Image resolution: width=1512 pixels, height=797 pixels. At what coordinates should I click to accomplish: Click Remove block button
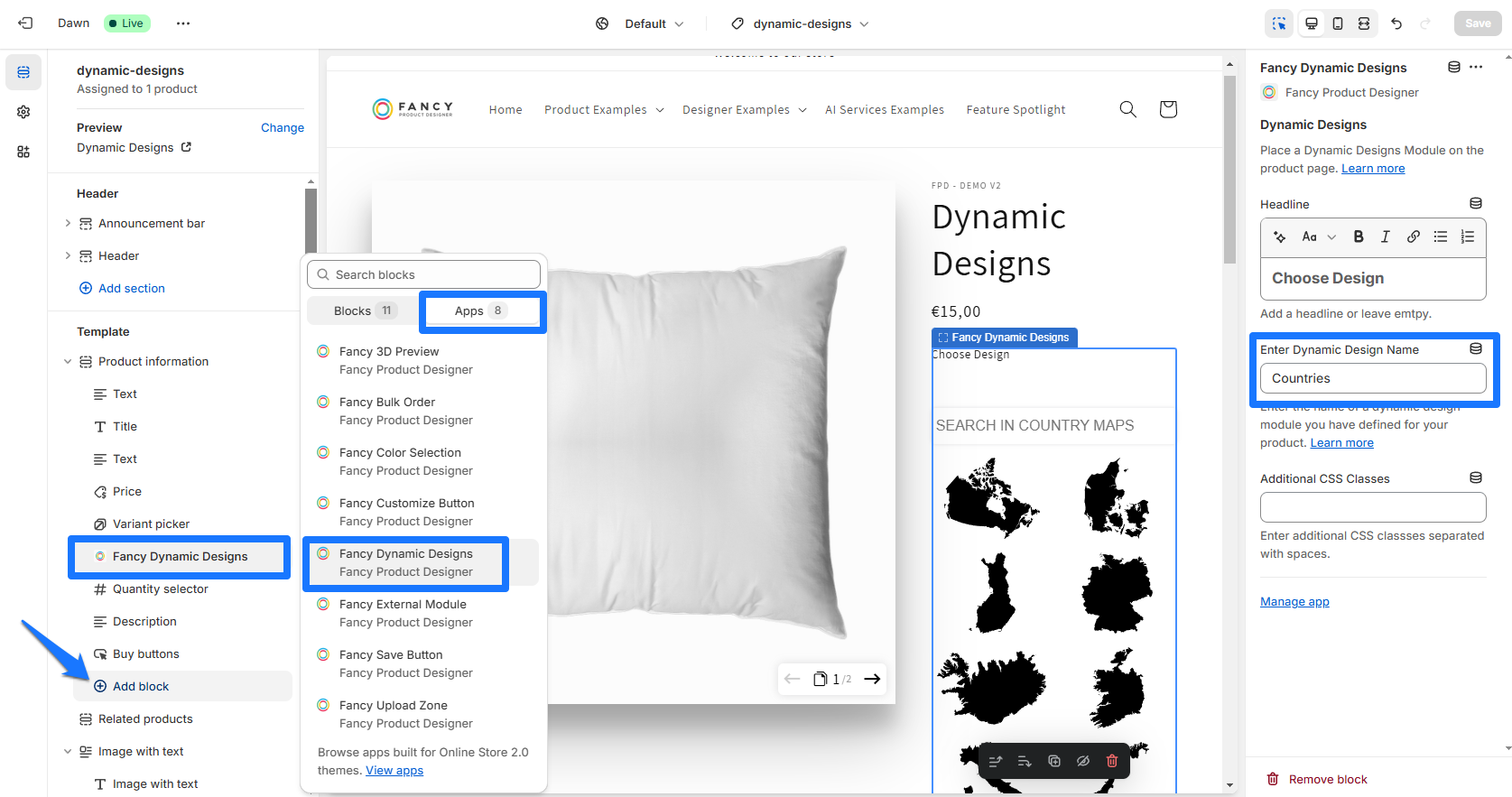[x=1317, y=779]
